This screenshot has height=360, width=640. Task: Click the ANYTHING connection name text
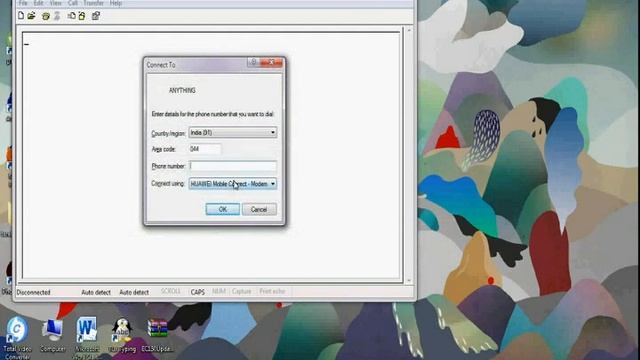182,90
